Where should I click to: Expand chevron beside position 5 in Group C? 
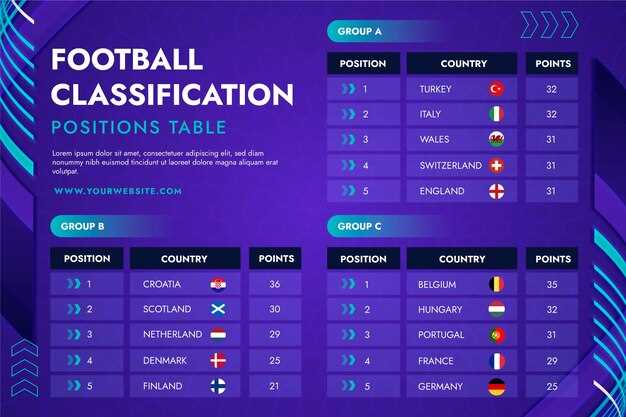[x=348, y=386]
